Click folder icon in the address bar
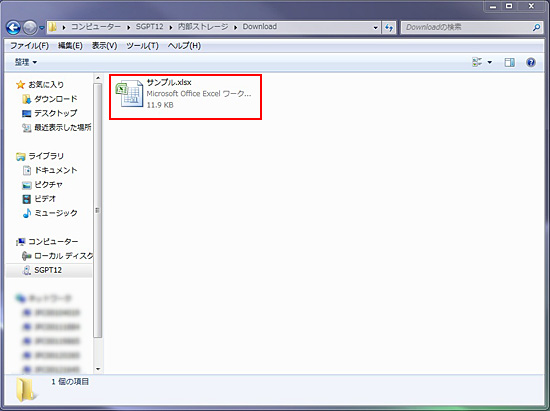 click(52, 27)
